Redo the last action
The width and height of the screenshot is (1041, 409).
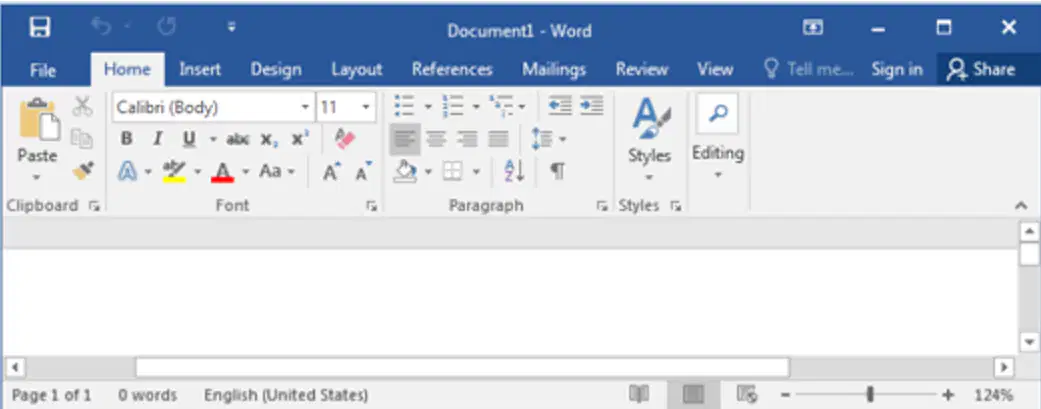tap(166, 28)
